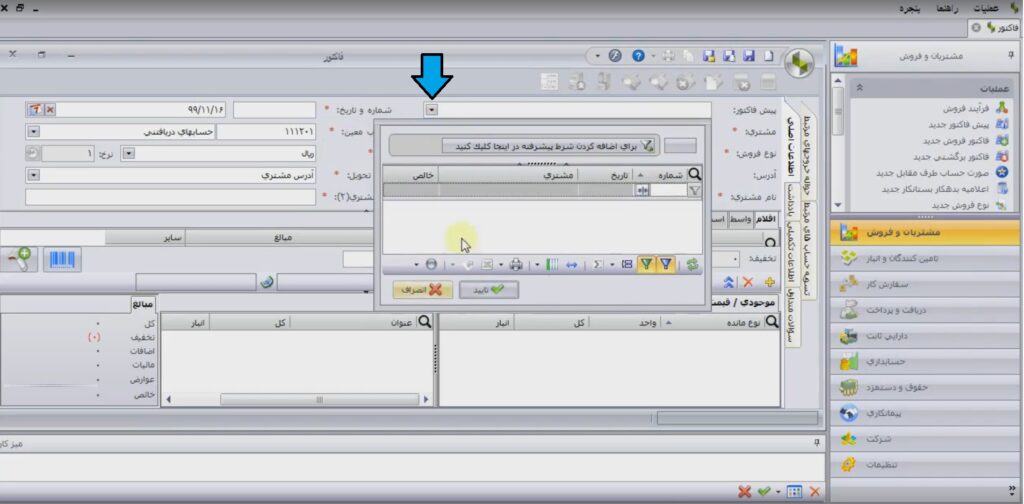The height and width of the screenshot is (504, 1024).
Task: Select دارایی ثابت module in sidebar
Action: [x=925, y=336]
